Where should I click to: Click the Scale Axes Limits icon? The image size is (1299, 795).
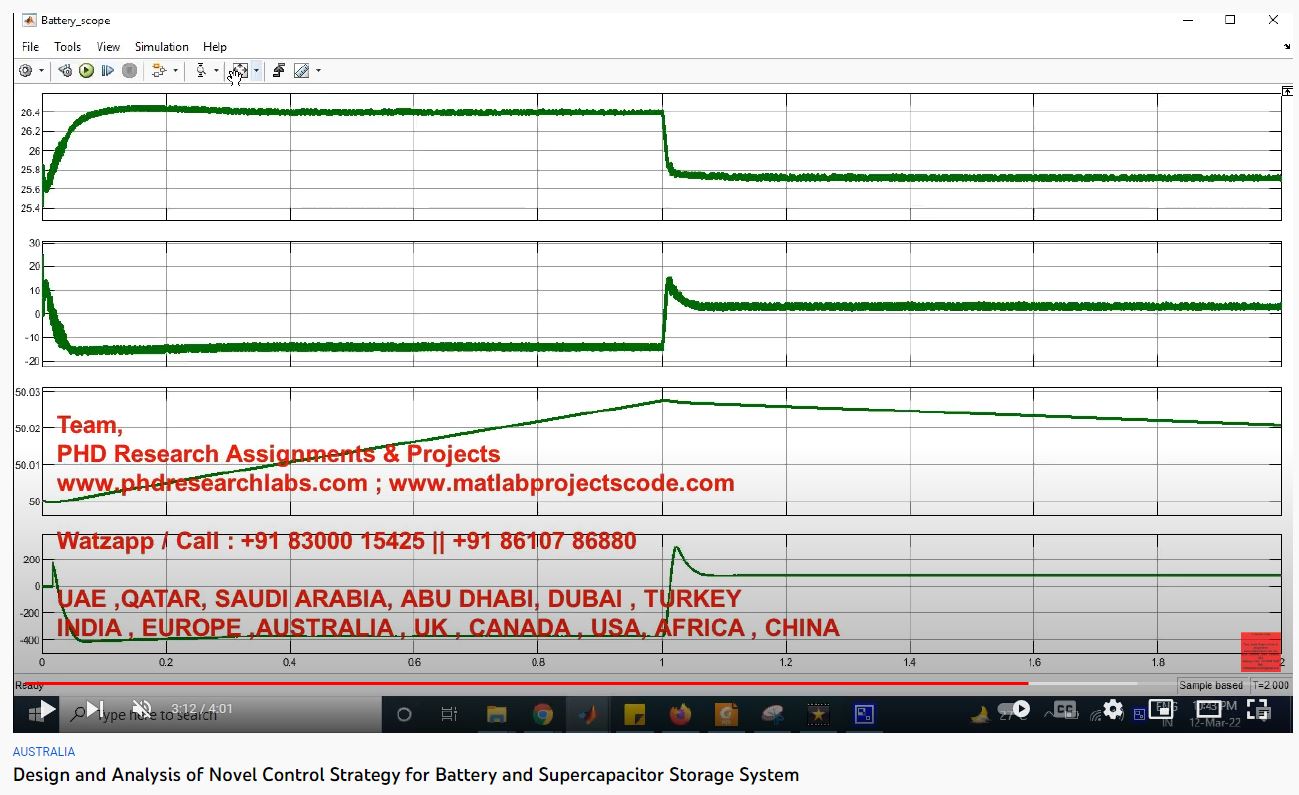(239, 71)
